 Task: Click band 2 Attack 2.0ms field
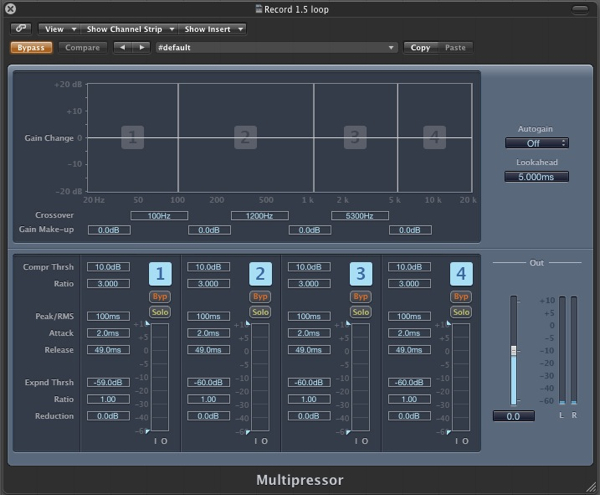(209, 333)
